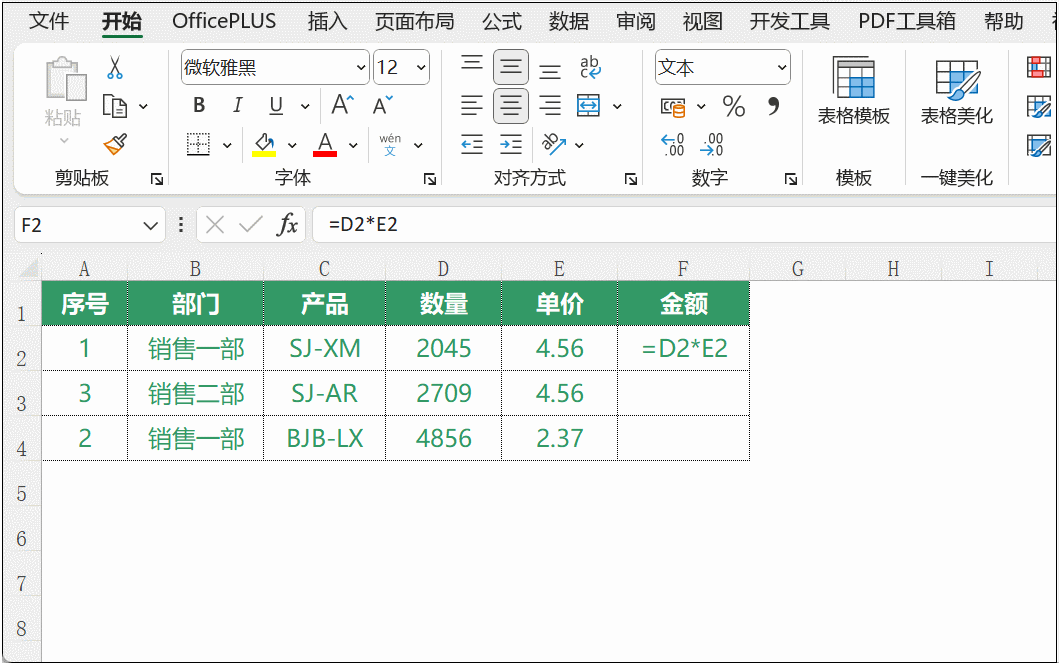
Task: Open merge cells dropdown arrow
Action: [617, 106]
